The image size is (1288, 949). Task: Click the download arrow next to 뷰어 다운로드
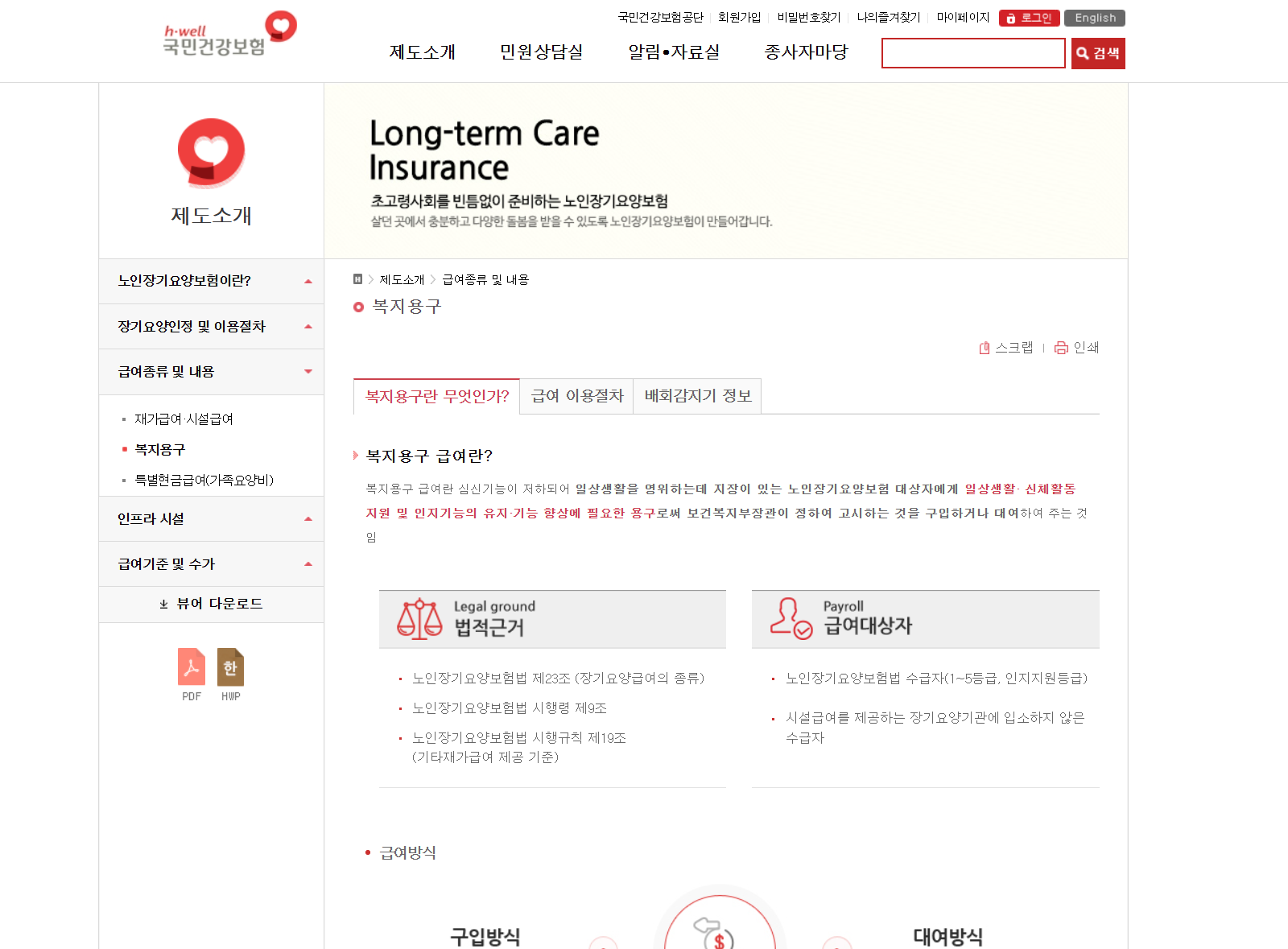pos(163,604)
